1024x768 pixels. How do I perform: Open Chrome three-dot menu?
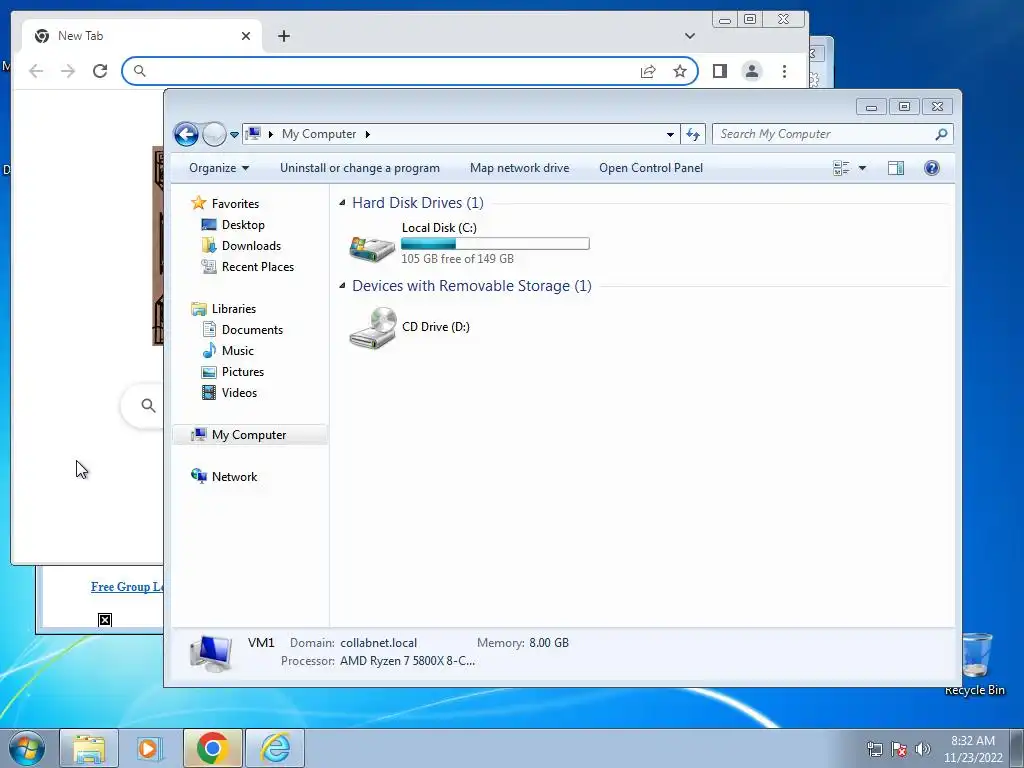tap(784, 71)
